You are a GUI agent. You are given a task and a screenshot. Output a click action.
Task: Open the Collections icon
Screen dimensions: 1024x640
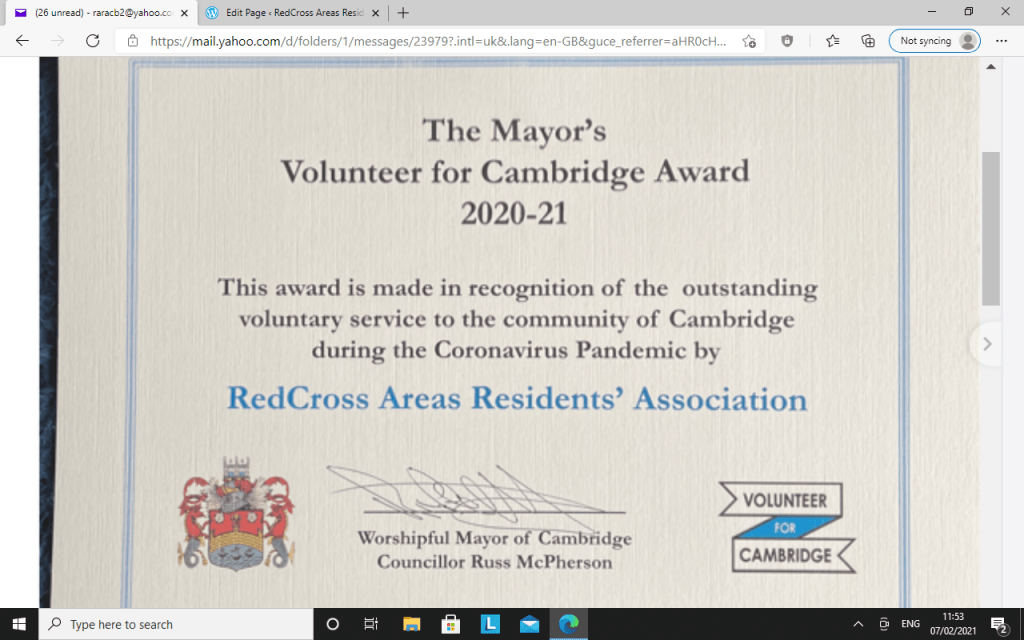[867, 41]
